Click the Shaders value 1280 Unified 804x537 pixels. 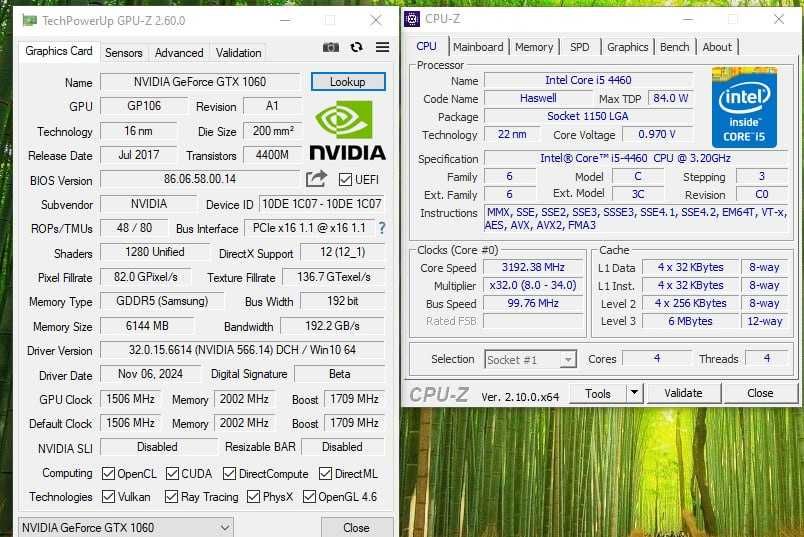coord(155,252)
